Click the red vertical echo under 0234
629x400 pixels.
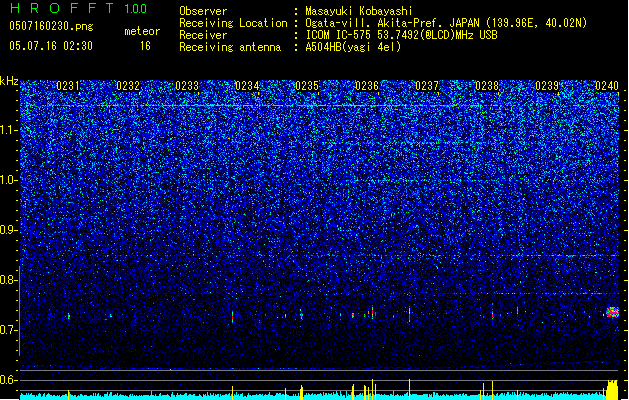[232, 316]
